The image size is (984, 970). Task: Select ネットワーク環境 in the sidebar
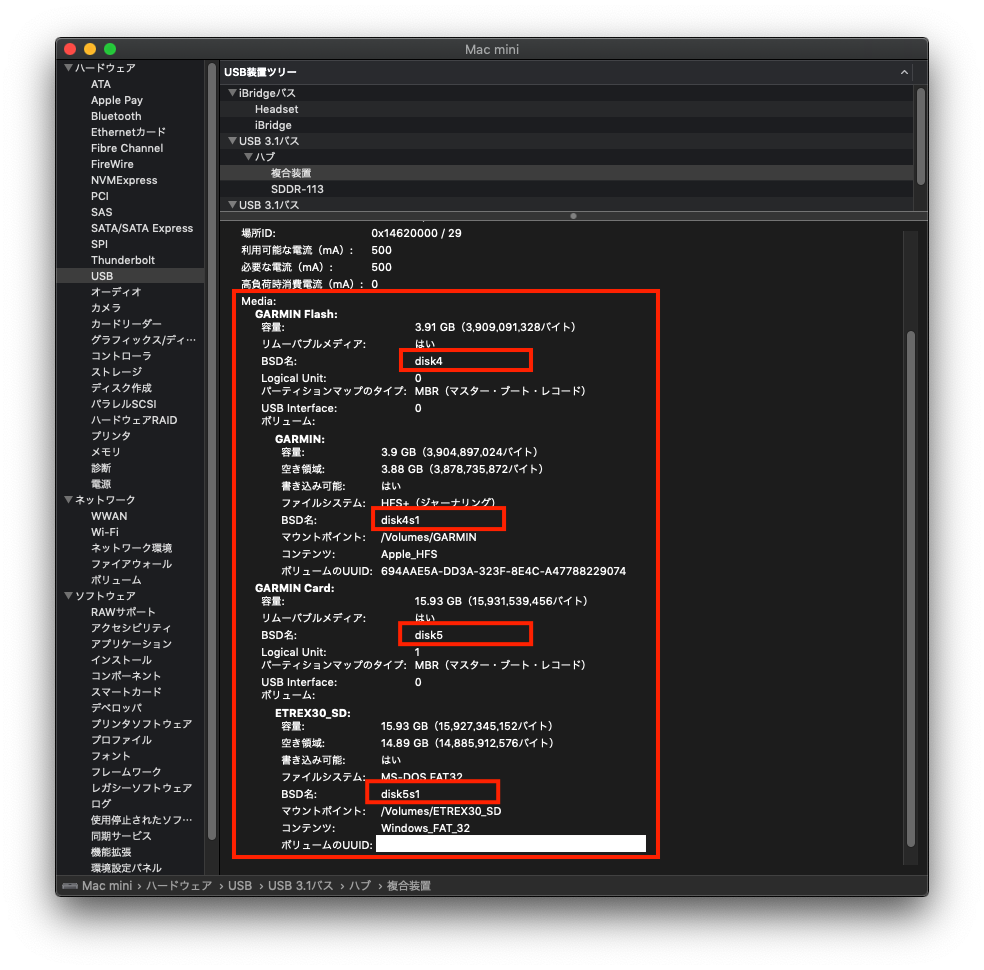tap(131, 548)
